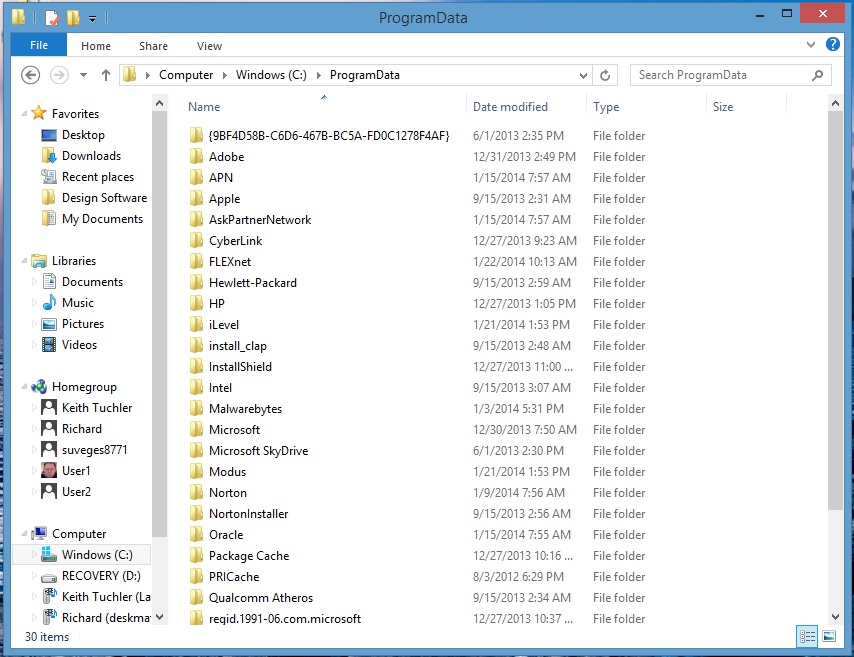Viewport: 854px width, 657px height.
Task: Select the Adobe folder icon
Action: tap(197, 157)
